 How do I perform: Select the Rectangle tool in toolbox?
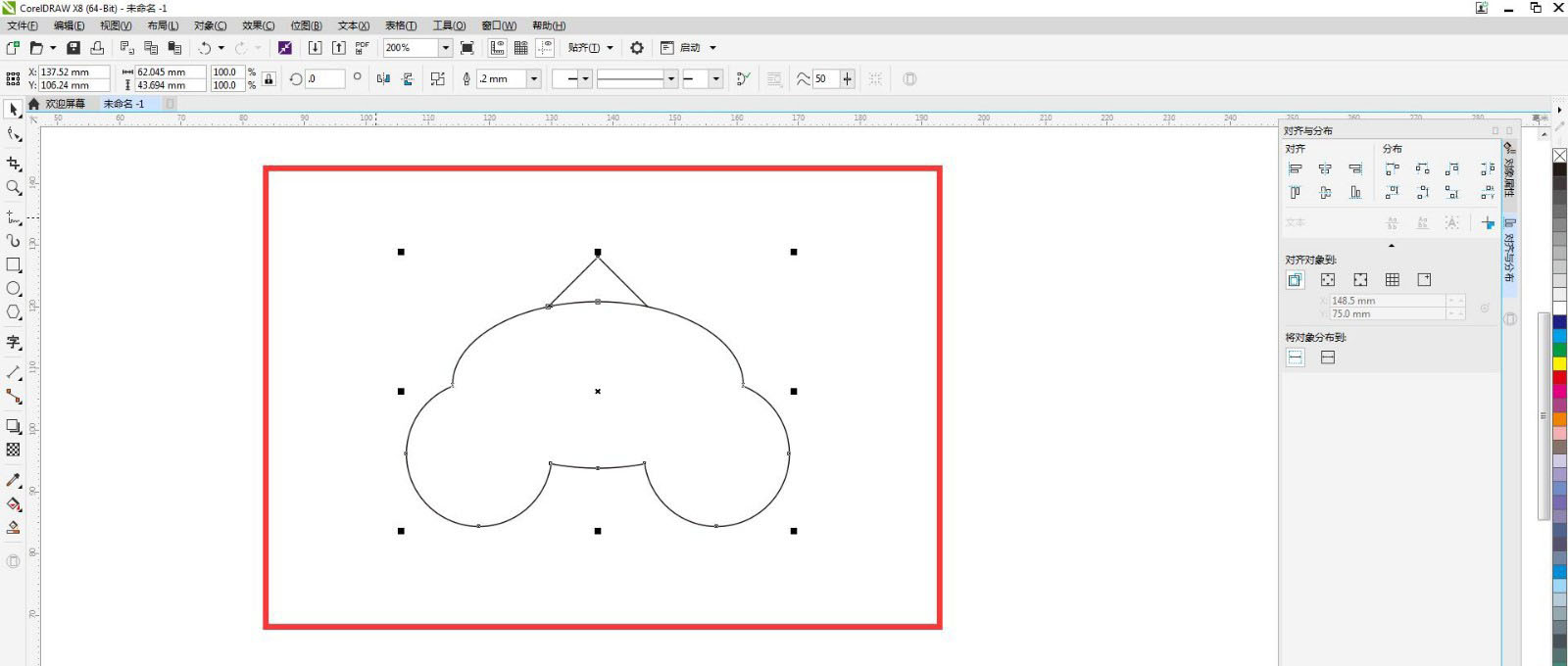[x=14, y=264]
